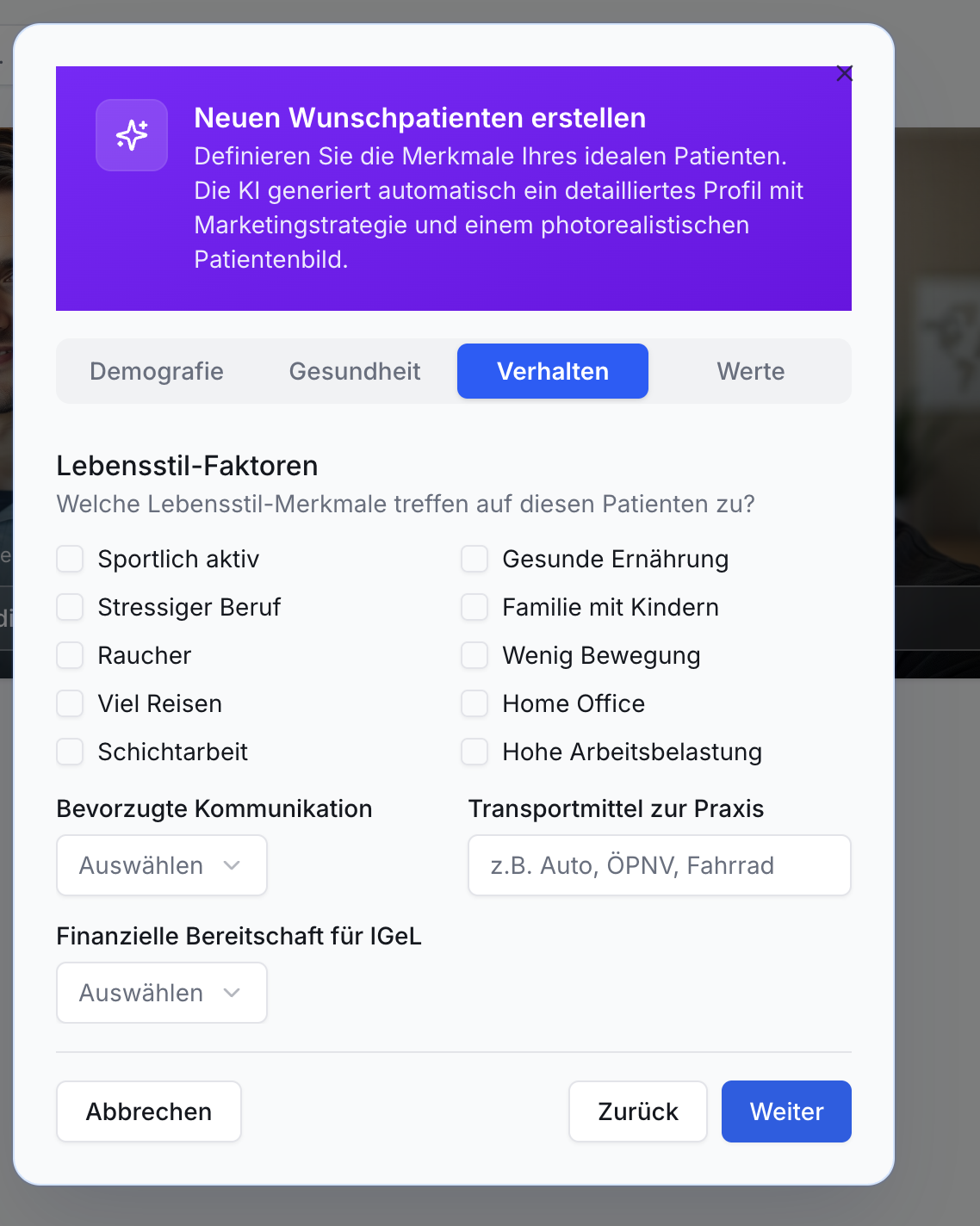Click the Abbrechen button
The height and width of the screenshot is (1226, 980).
[149, 1111]
